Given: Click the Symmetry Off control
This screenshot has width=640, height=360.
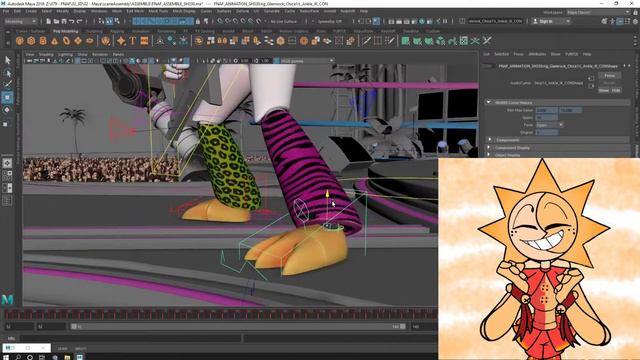Looking at the screenshot, I should (329, 21).
